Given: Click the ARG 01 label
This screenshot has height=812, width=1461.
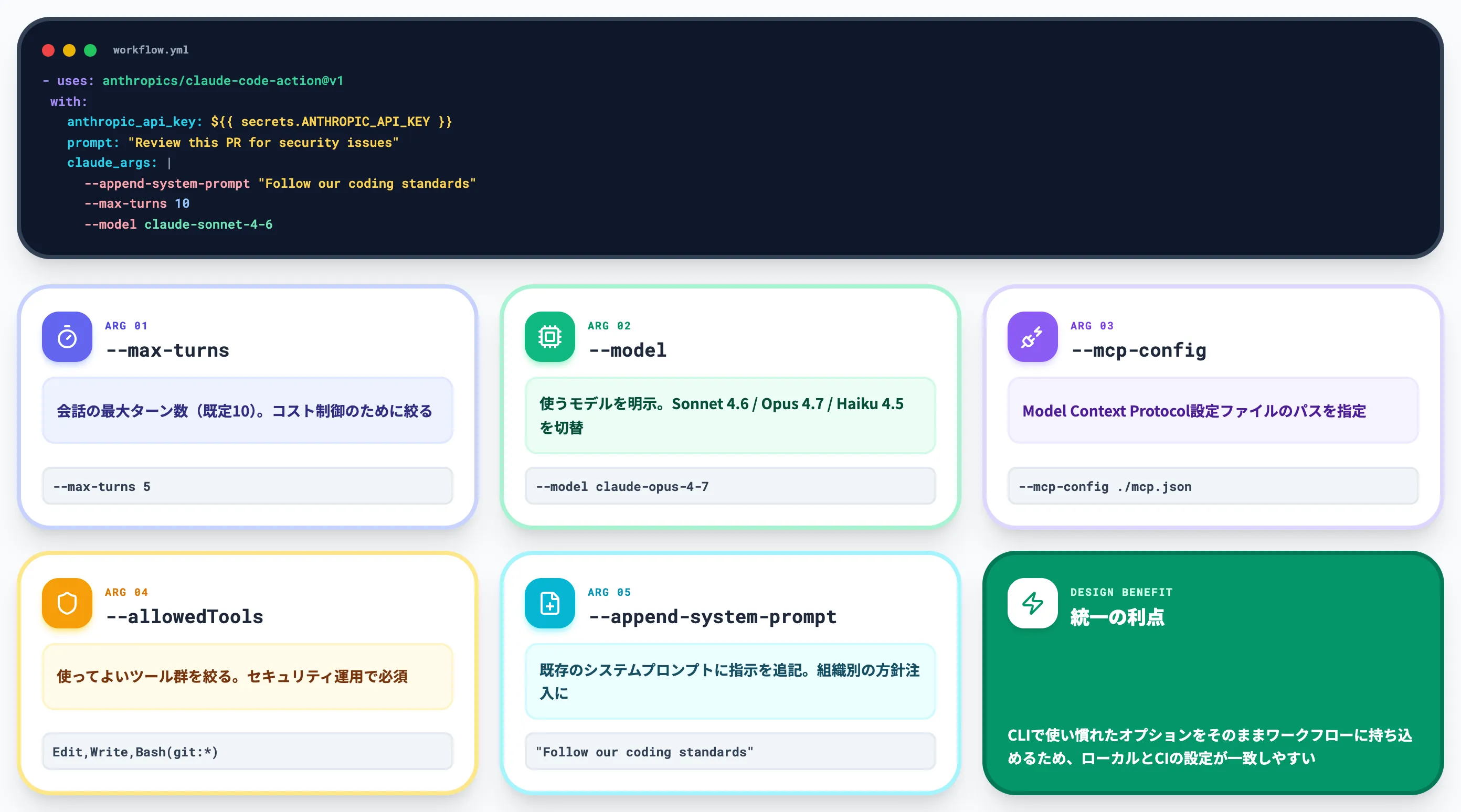Looking at the screenshot, I should (126, 326).
